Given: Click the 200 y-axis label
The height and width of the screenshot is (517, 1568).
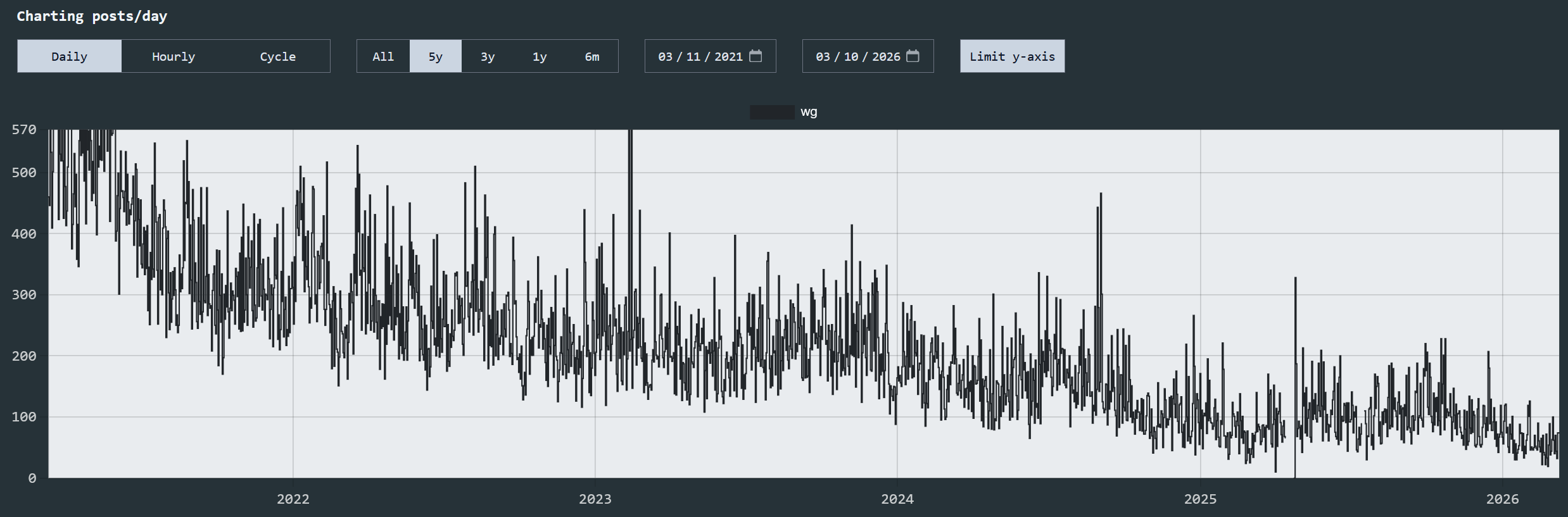Looking at the screenshot, I should click(x=24, y=356).
